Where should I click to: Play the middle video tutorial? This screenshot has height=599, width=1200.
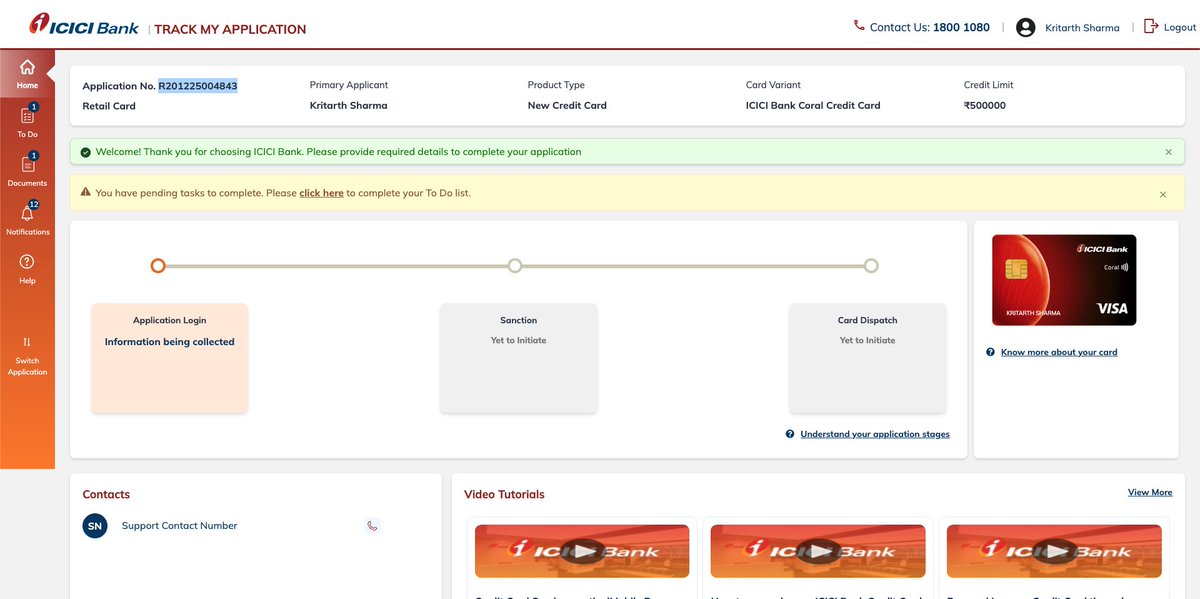(x=818, y=551)
